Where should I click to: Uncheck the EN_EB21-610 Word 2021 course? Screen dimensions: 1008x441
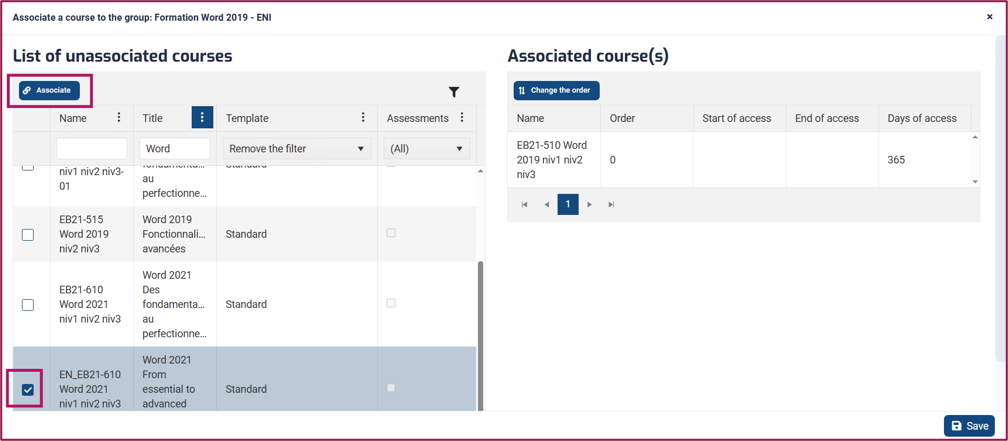28,389
